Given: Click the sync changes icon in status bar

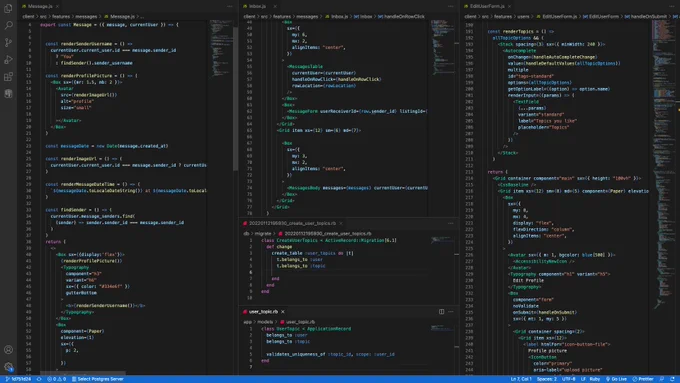Looking at the screenshot, I should click(x=39, y=379).
